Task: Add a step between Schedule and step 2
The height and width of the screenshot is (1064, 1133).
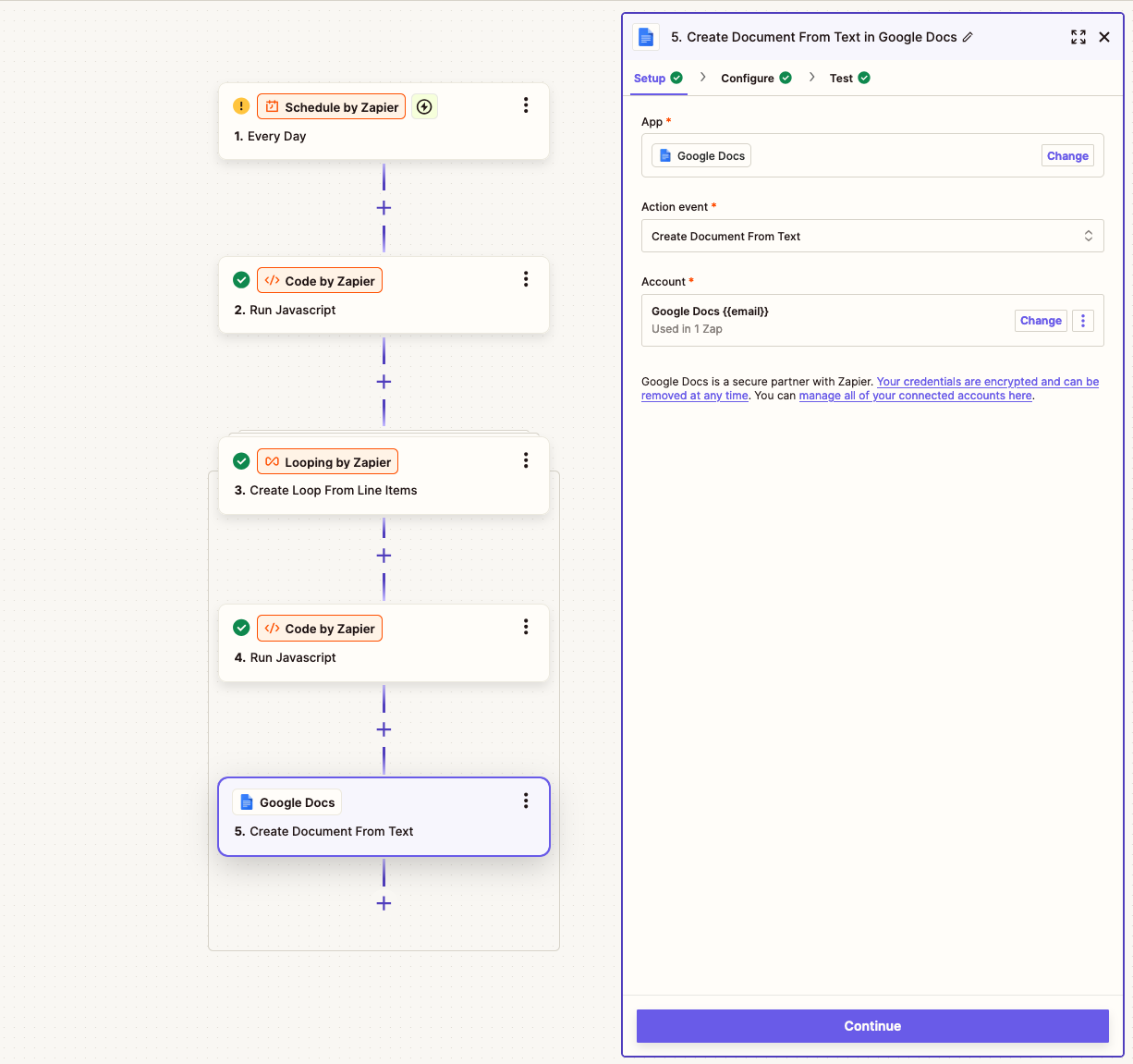Action: tap(384, 208)
